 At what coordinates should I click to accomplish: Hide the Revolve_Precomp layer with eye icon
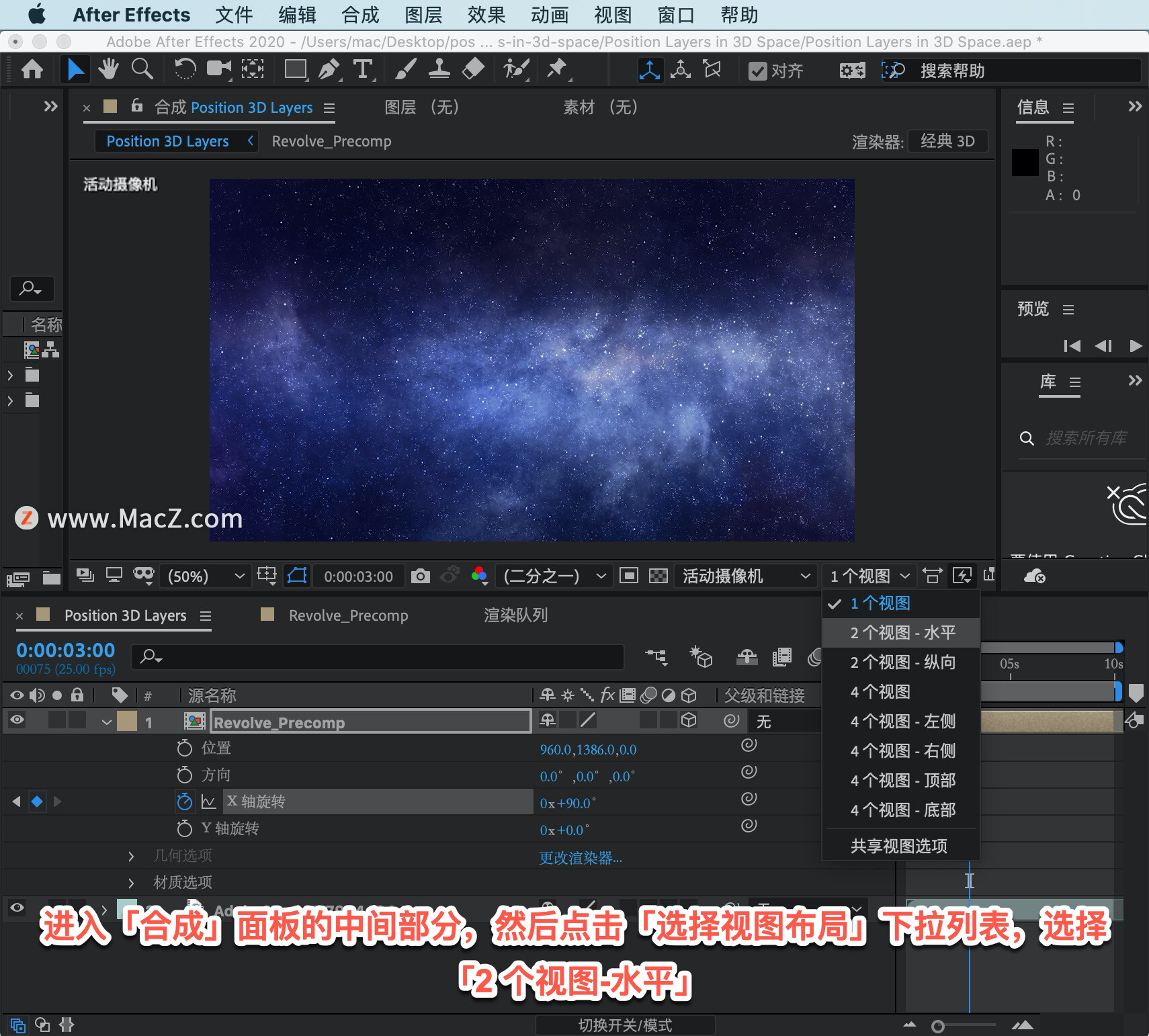click(x=17, y=720)
